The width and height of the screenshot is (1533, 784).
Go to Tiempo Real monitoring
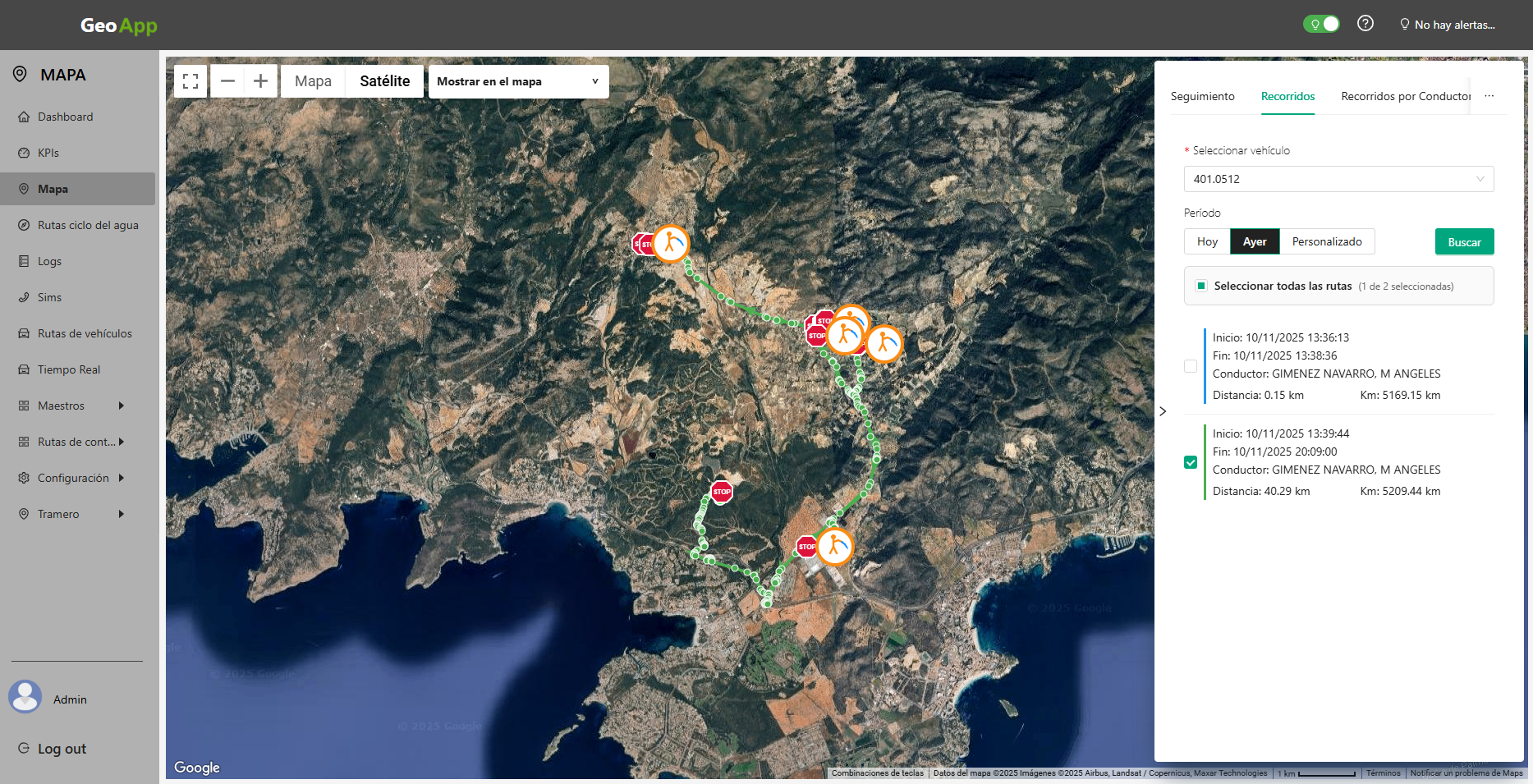[x=69, y=369]
